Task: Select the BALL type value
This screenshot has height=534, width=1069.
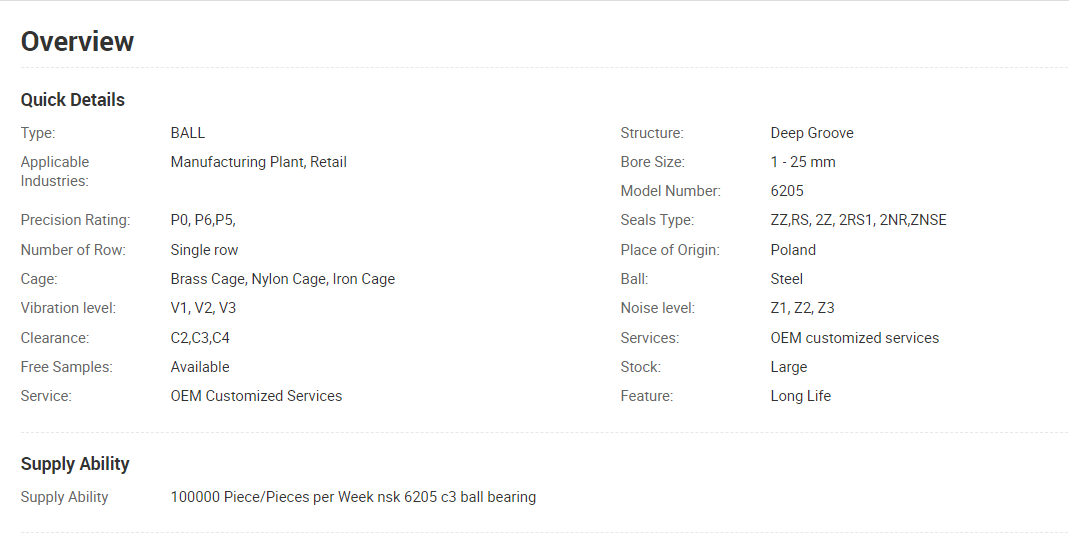Action: [188, 133]
